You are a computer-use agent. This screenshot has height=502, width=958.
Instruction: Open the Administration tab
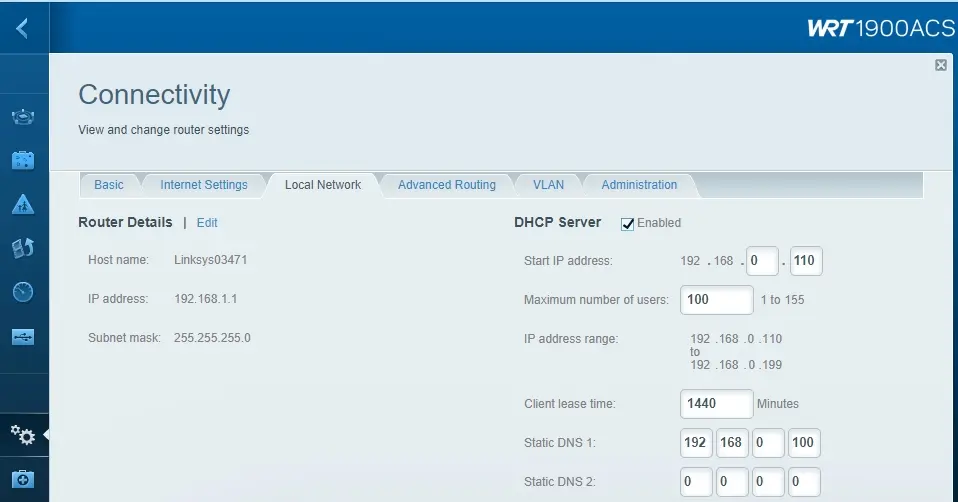click(x=639, y=185)
